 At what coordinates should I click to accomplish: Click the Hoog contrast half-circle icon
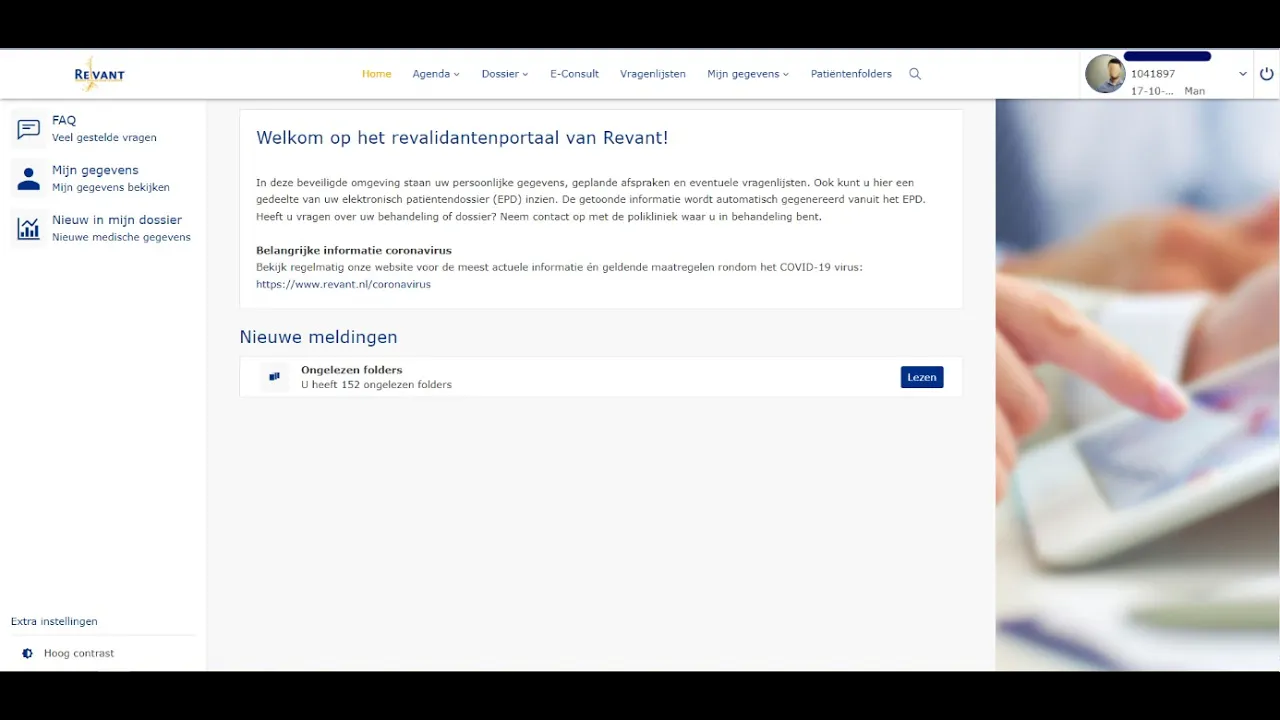[x=28, y=653]
